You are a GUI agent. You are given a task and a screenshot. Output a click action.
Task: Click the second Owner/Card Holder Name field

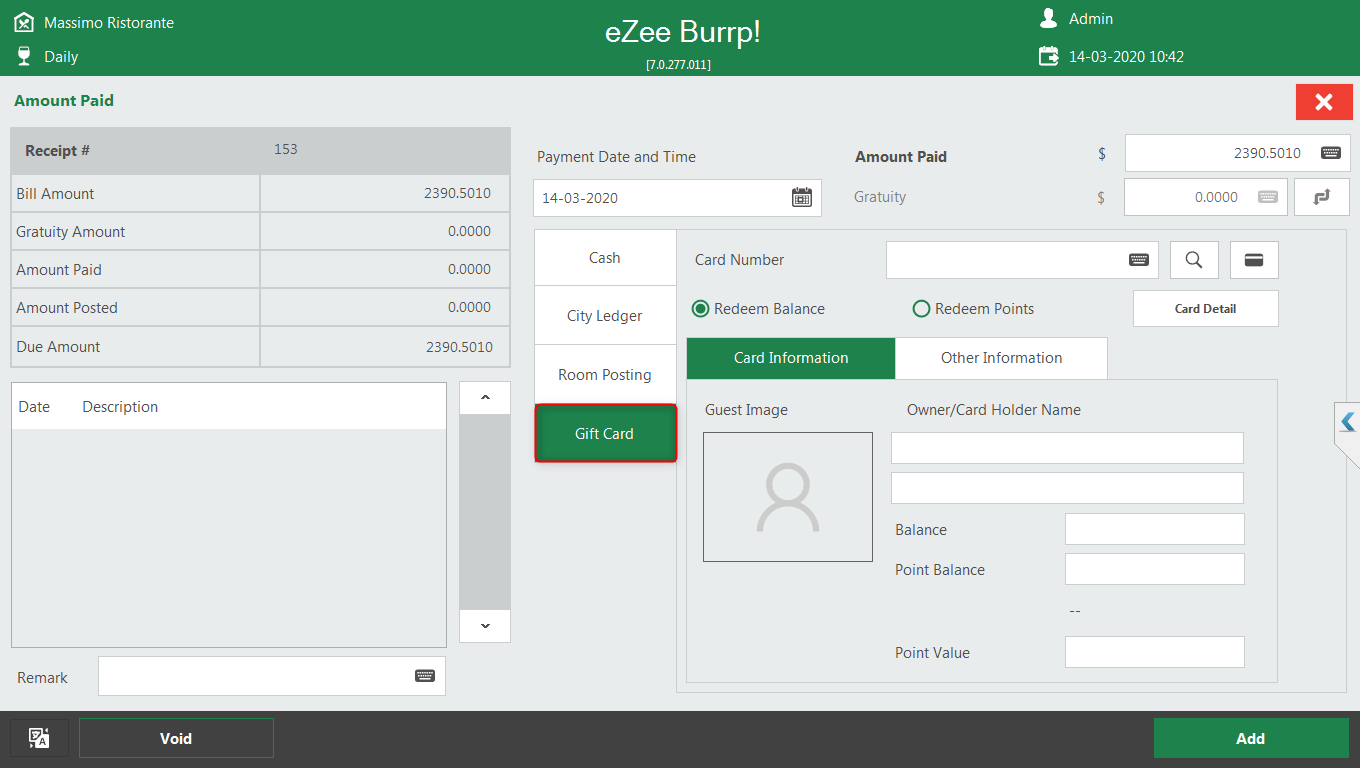pos(1067,488)
